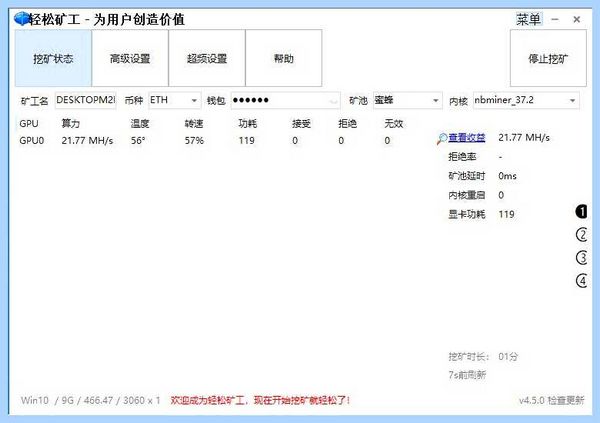The image size is (600, 423).
Task: Go to the 帮助 tab
Action: point(284,58)
